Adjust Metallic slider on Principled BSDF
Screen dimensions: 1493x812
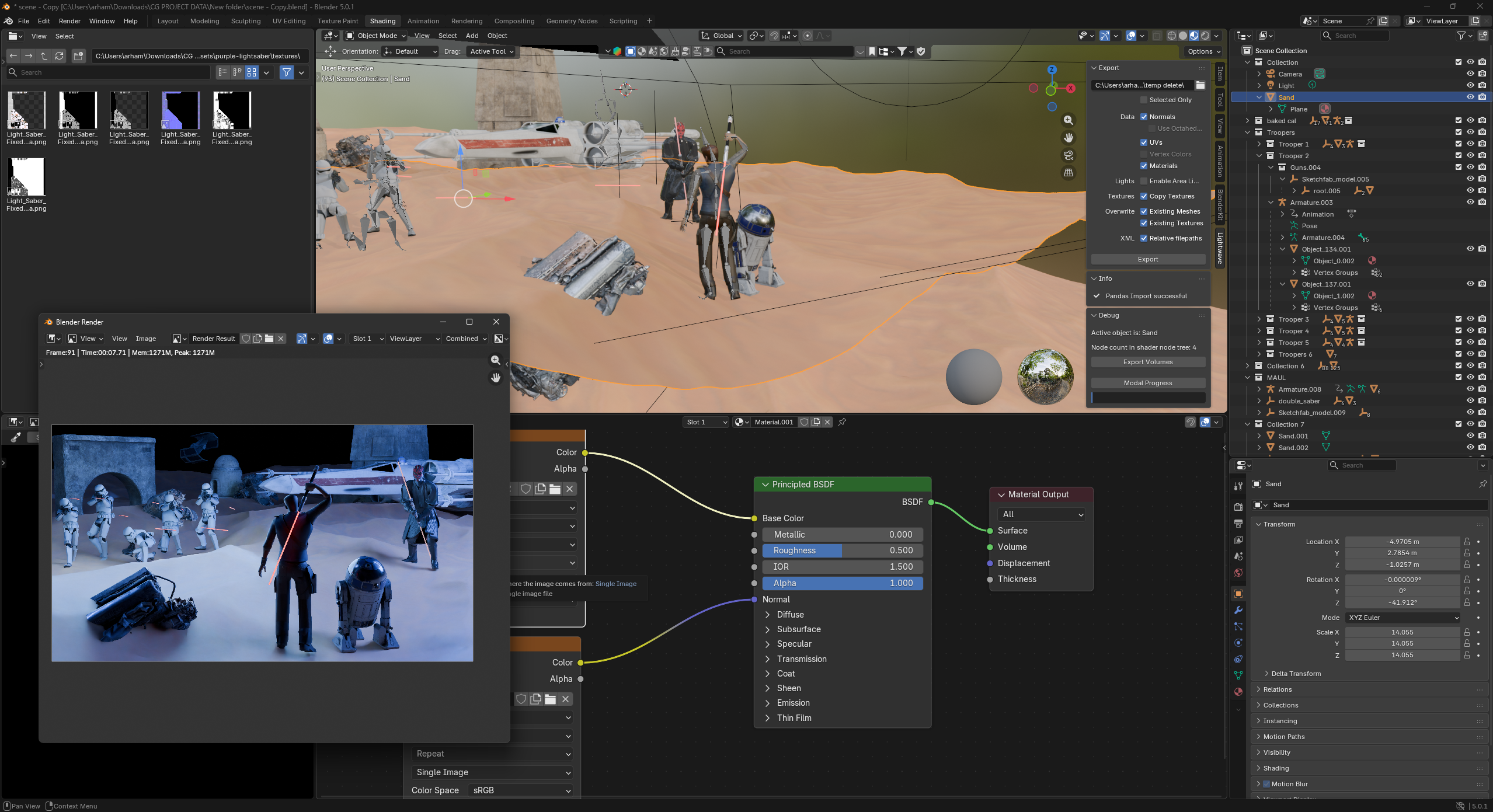tap(843, 535)
